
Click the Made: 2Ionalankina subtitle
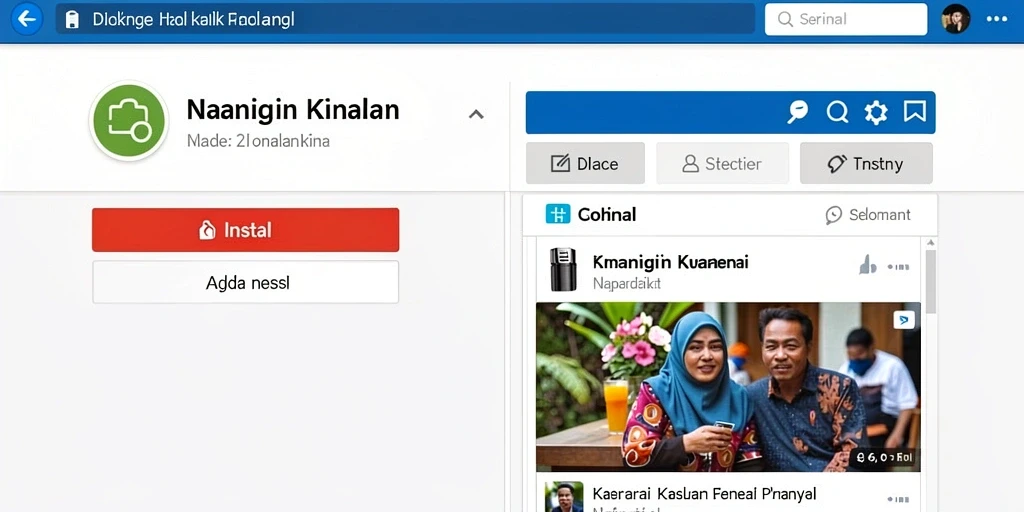(258, 140)
